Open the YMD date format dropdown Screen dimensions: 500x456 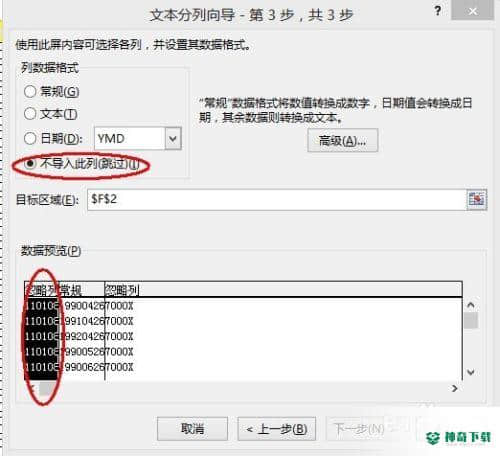click(173, 138)
